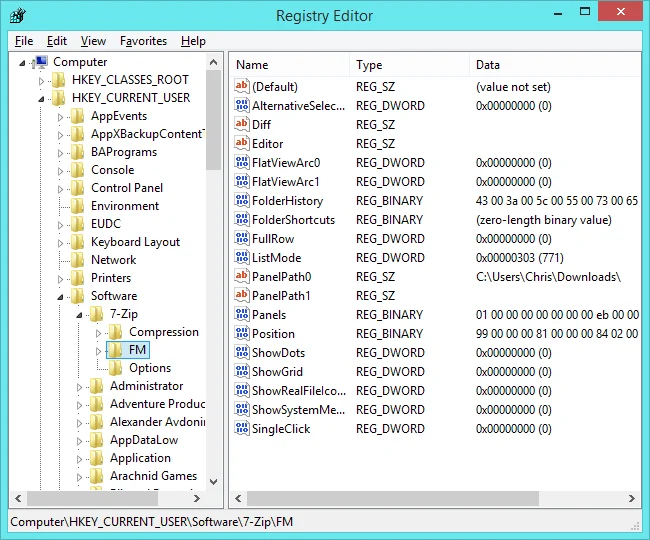Click tree pane horizontal scroll right arrow

coord(197,499)
